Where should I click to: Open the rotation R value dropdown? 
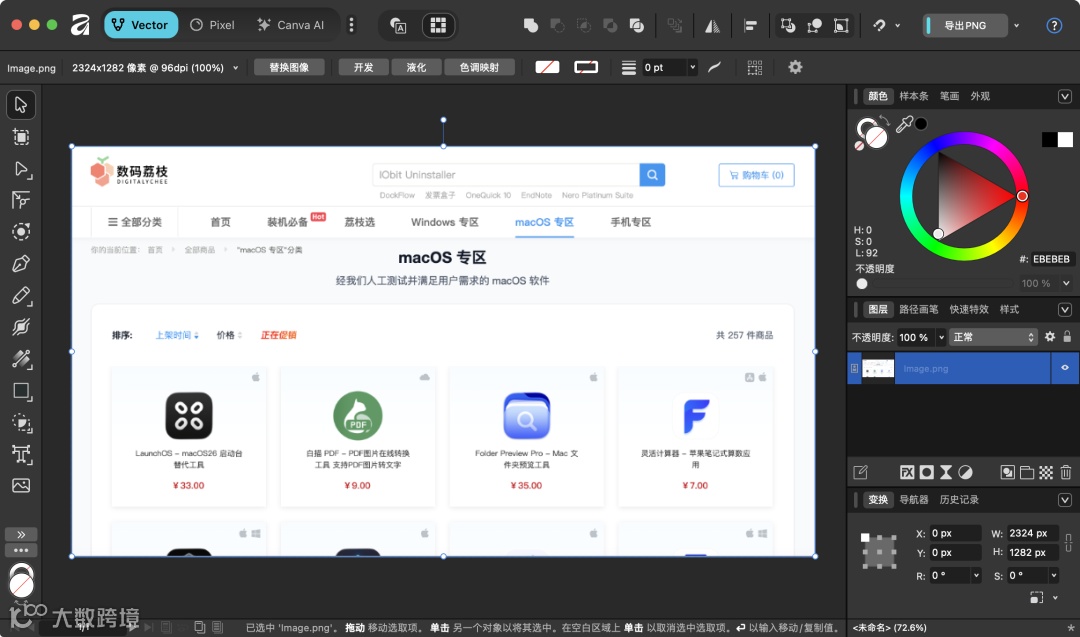(976, 575)
